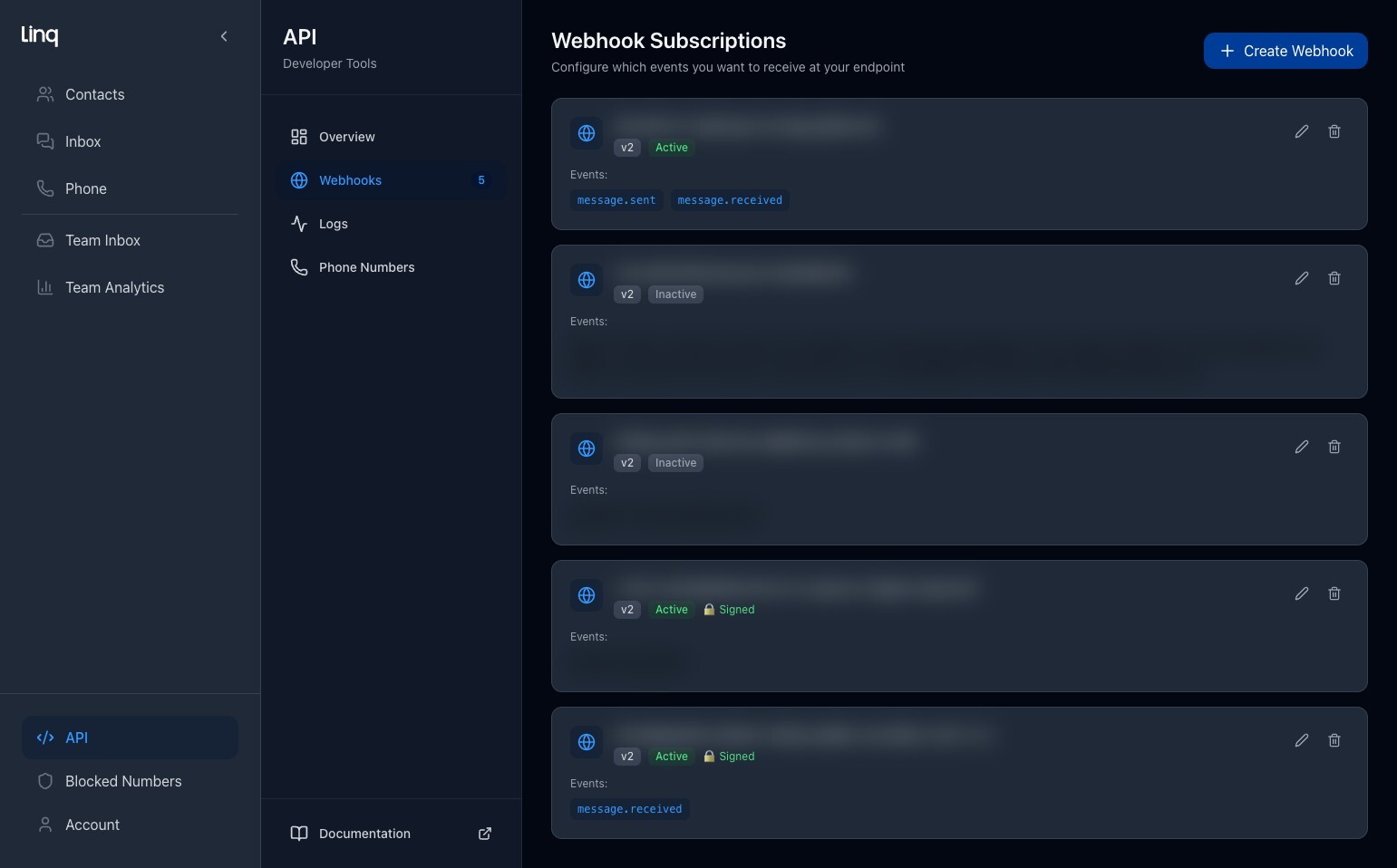
Task: View Team Analytics
Action: 130,287
